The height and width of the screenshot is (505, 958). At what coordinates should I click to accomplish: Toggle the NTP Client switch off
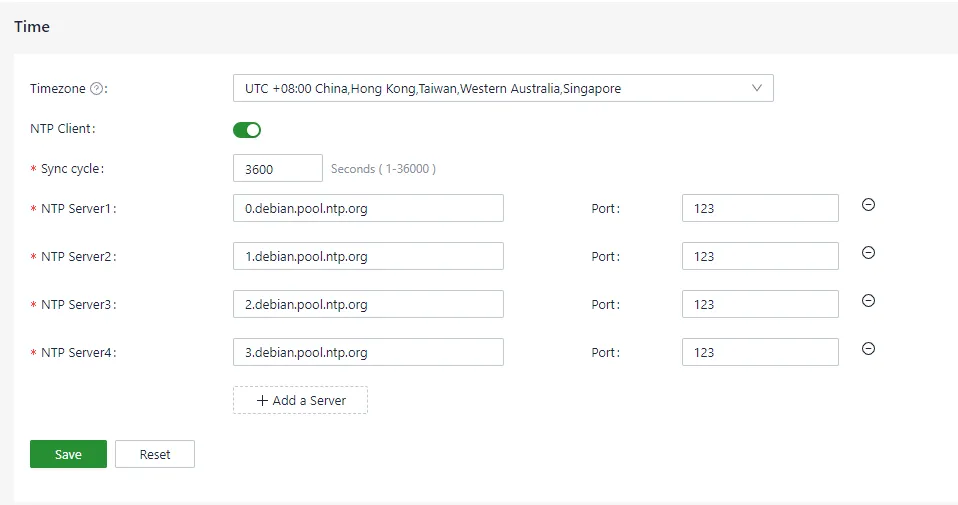coord(247,129)
